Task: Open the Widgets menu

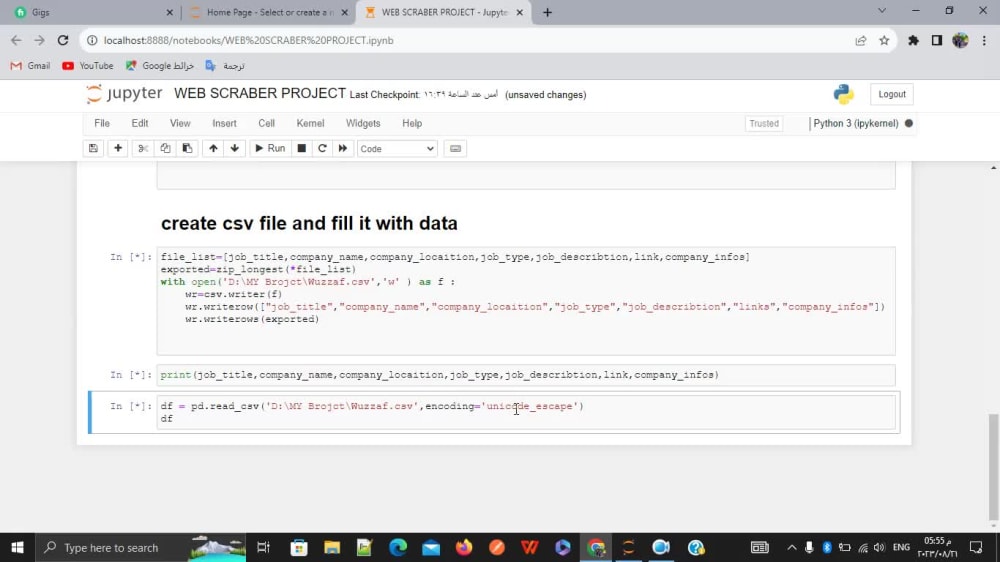Action: tap(363, 123)
